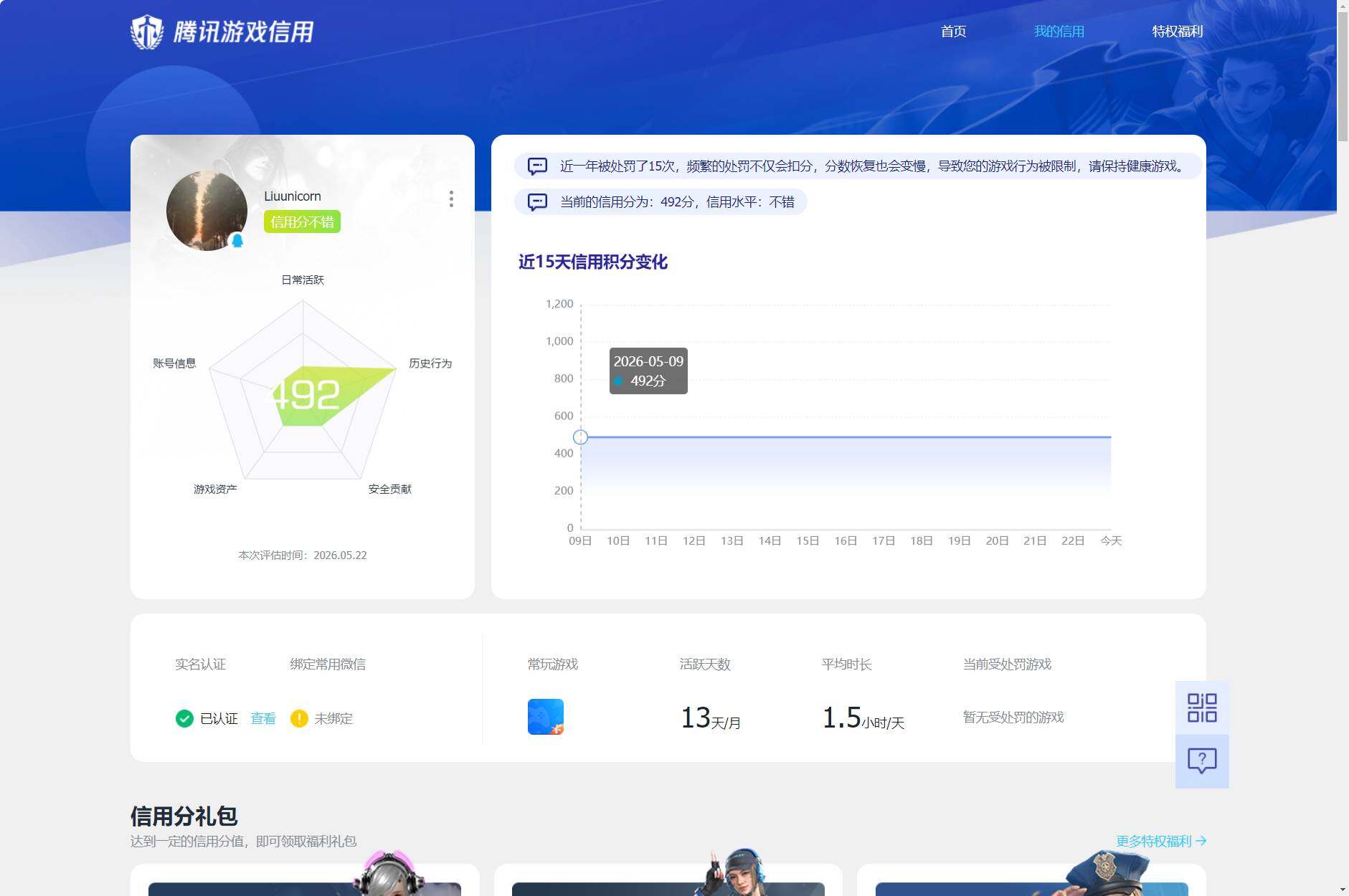Viewport: 1349px width, 896px height.
Task: Click the 未绑定 WeChat status text
Action: click(333, 718)
